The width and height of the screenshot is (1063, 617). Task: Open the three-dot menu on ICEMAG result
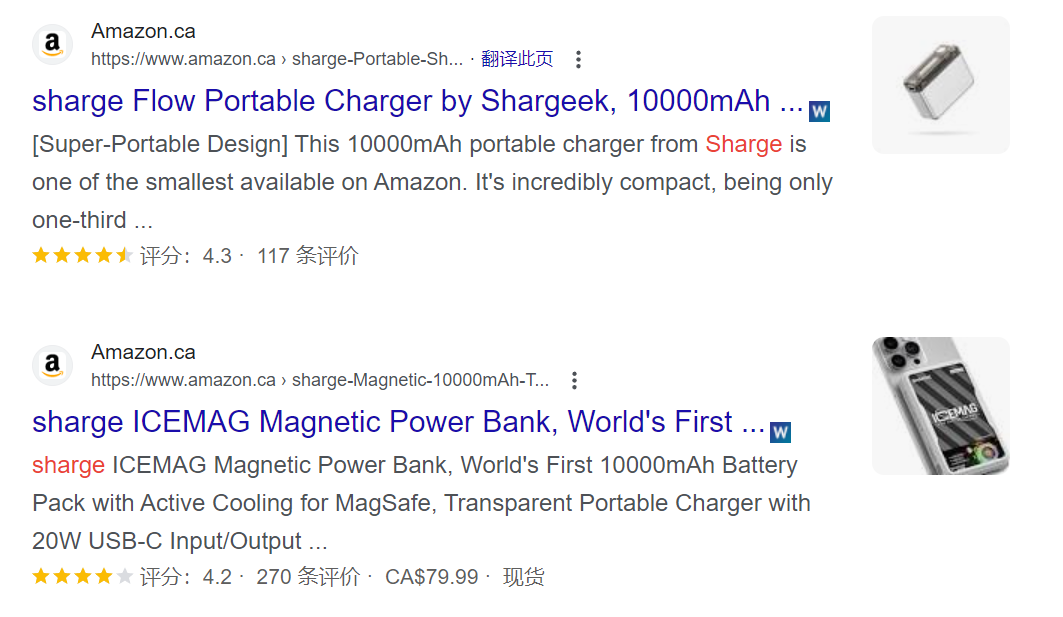tap(574, 380)
